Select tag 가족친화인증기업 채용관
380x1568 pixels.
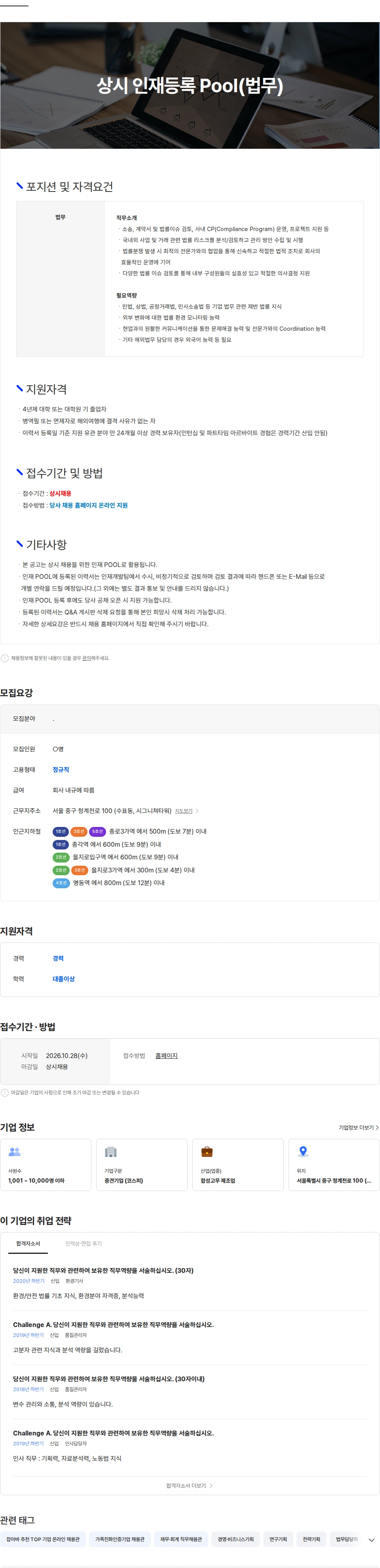(120, 1540)
